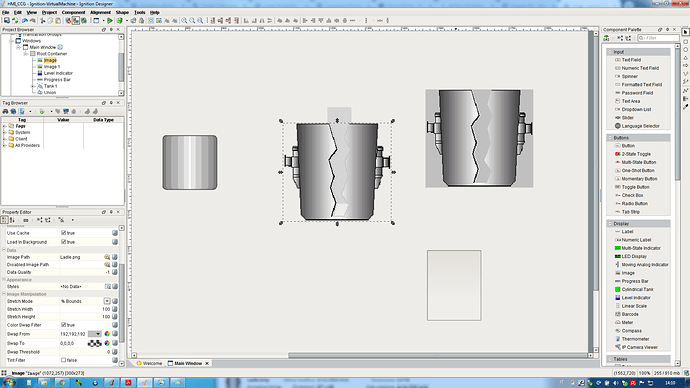
Task: Collapse the Display palette section
Action: click(x=610, y=223)
